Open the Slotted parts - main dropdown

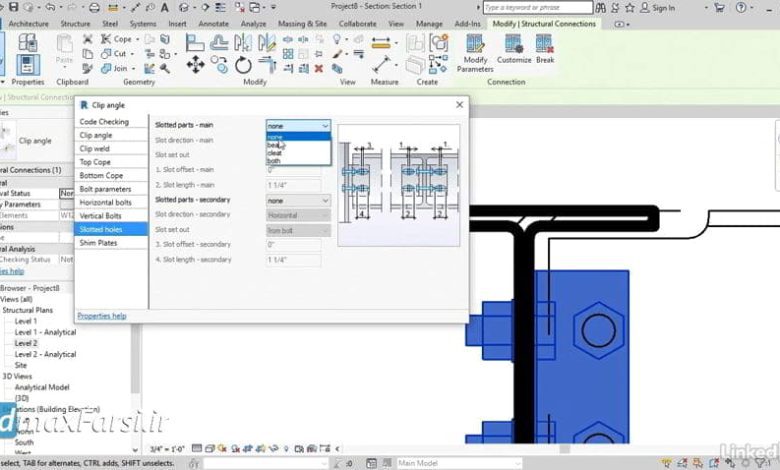298,126
